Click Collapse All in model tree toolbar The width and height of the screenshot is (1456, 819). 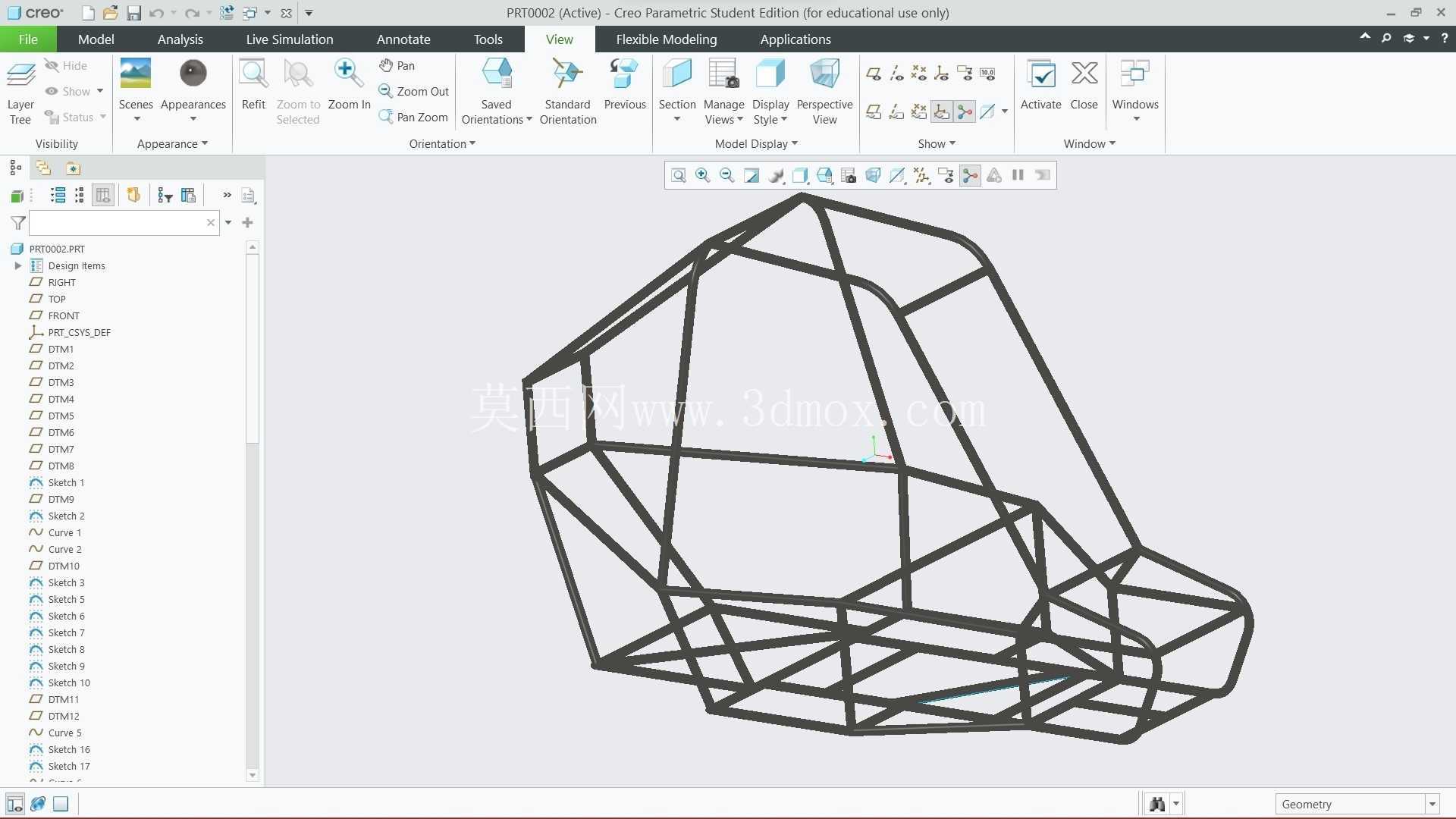[80, 196]
